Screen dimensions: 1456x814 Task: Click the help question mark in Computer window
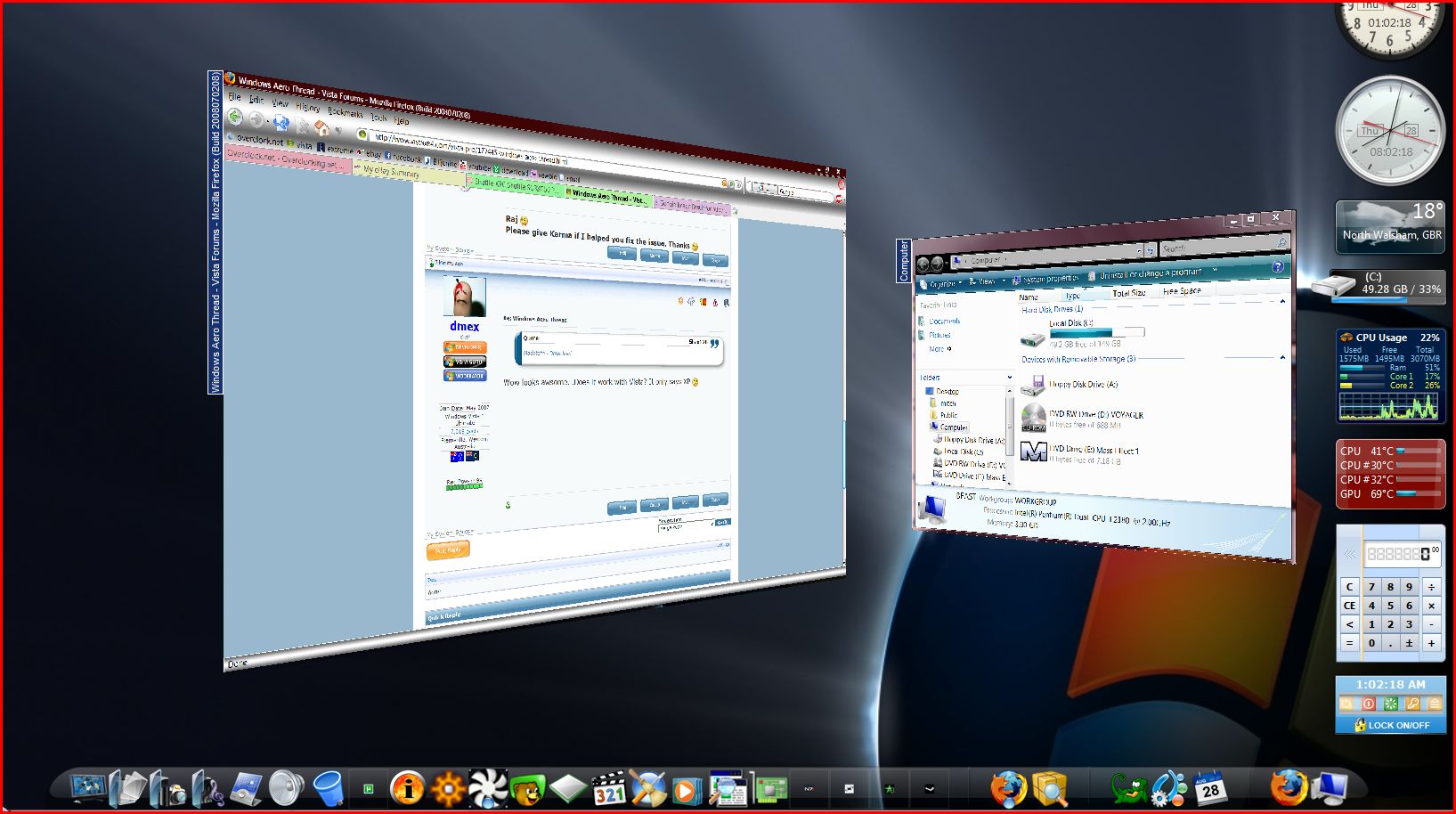[1278, 267]
